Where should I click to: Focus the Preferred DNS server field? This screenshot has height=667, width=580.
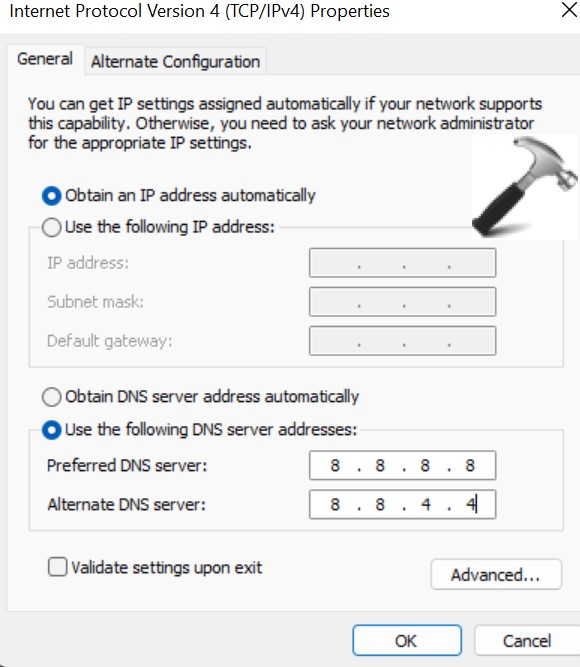tap(403, 465)
